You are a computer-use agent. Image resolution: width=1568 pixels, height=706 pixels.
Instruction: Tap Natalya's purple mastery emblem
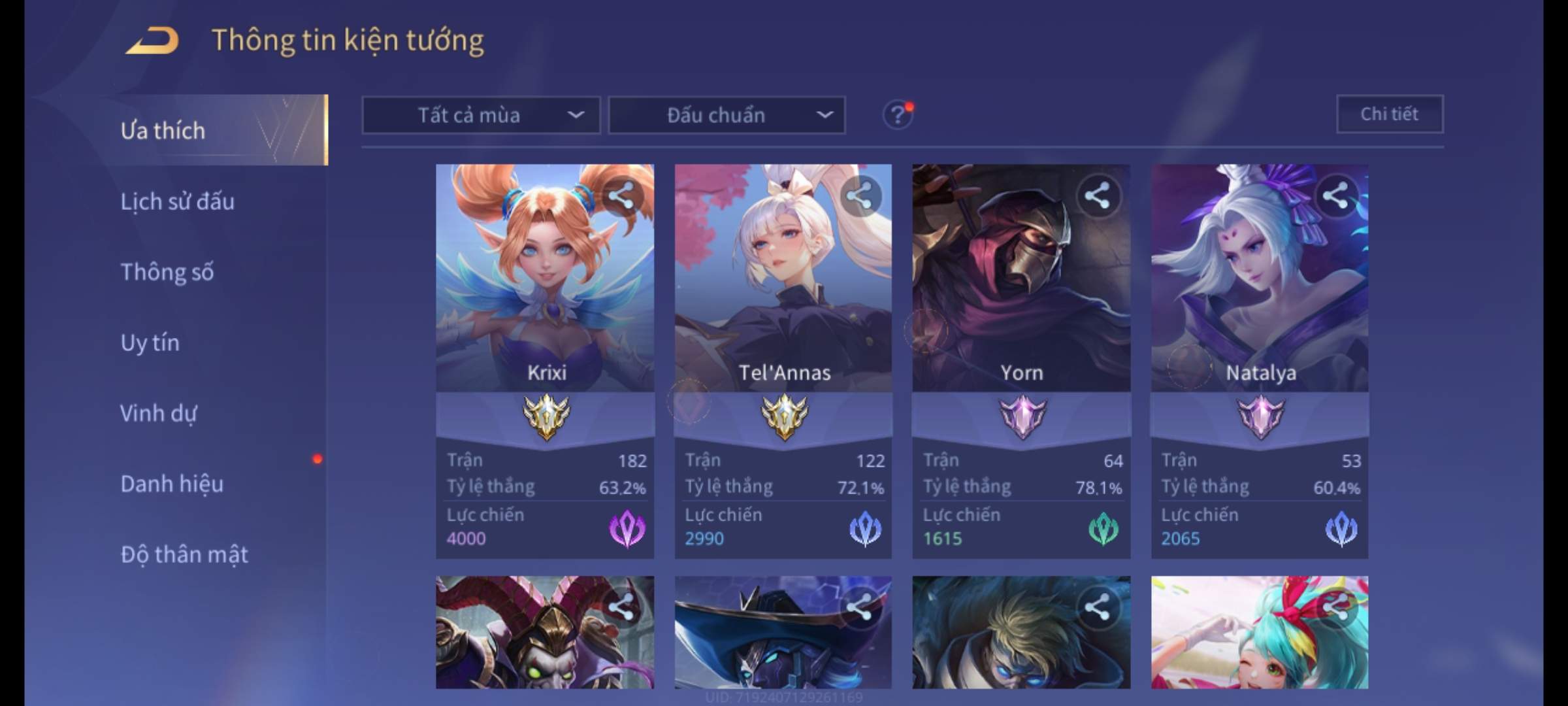coord(1261,417)
